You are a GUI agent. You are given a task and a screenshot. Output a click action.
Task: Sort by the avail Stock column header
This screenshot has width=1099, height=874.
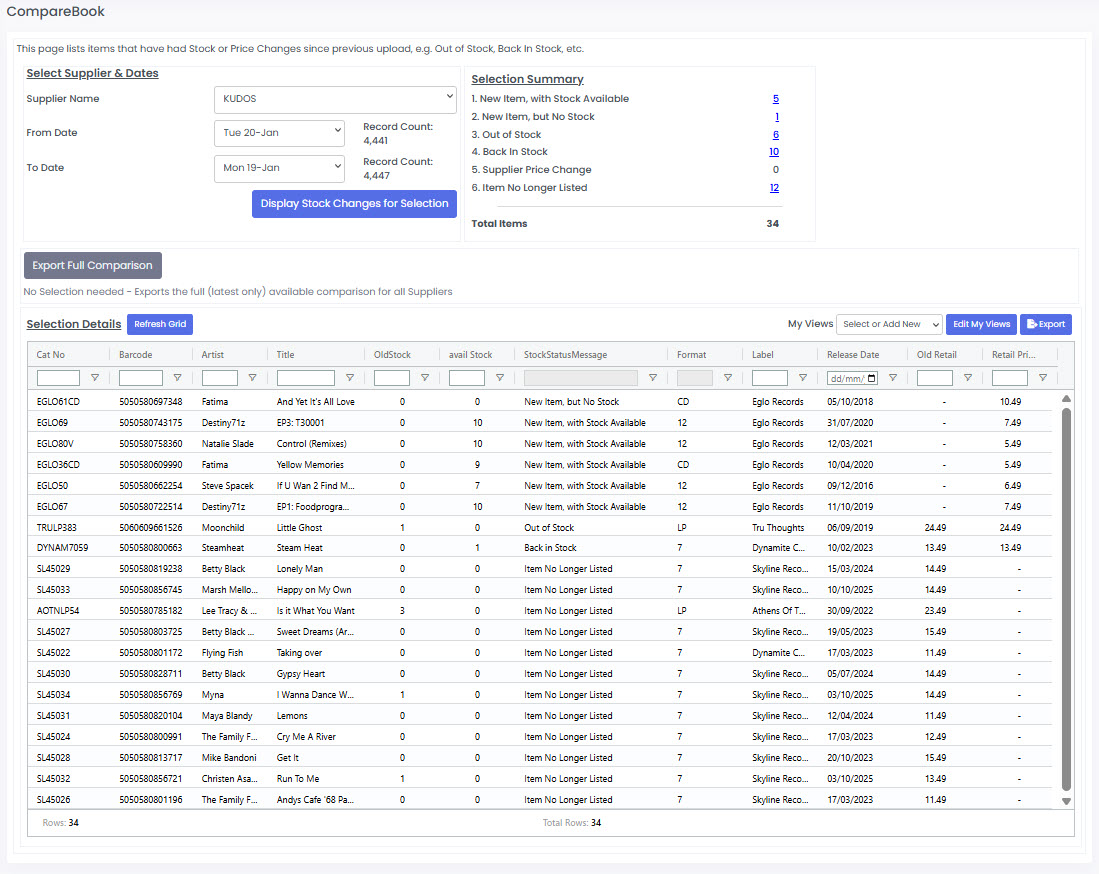click(470, 354)
